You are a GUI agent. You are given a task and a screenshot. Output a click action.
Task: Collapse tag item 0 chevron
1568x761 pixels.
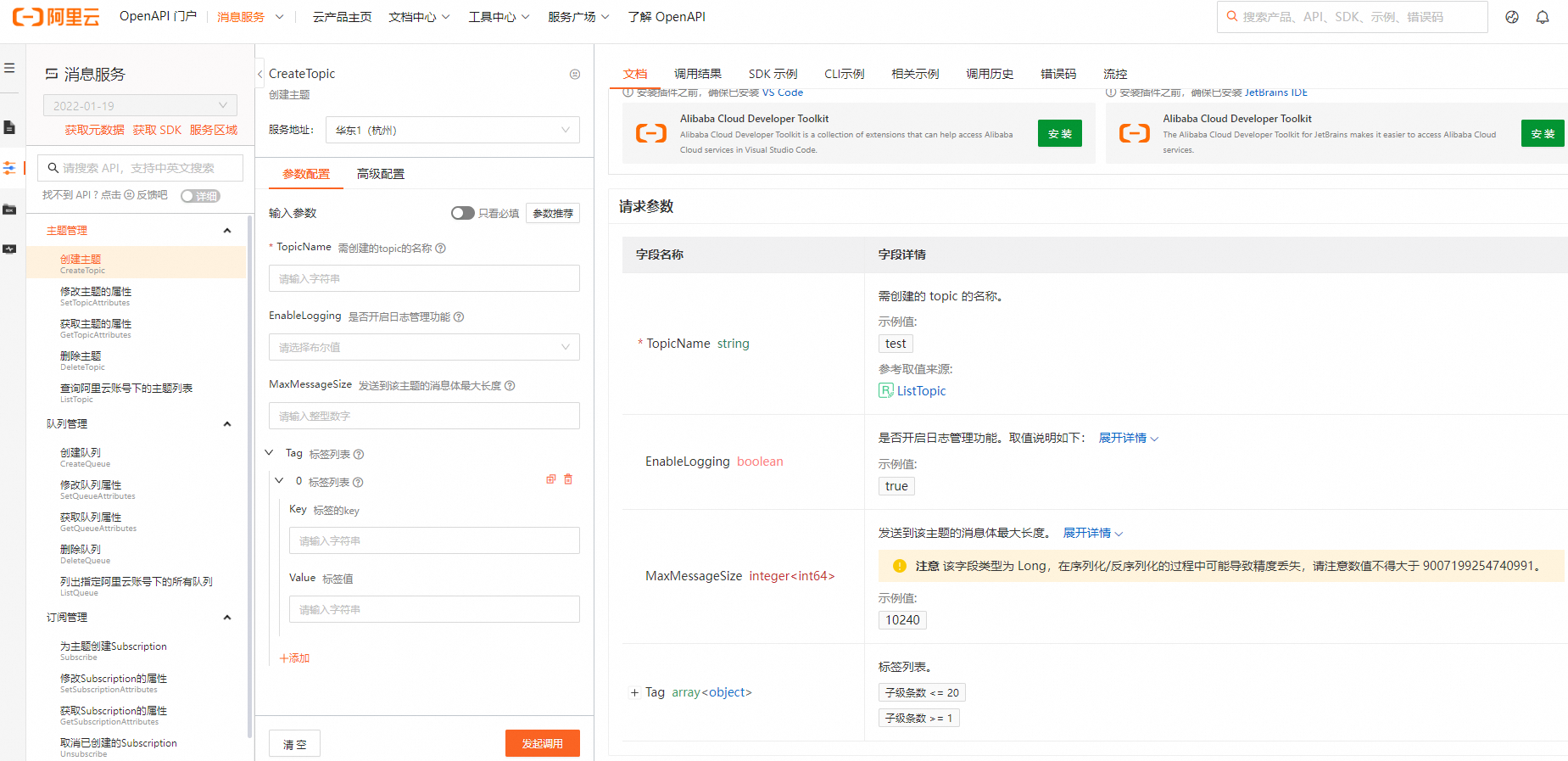click(x=279, y=481)
